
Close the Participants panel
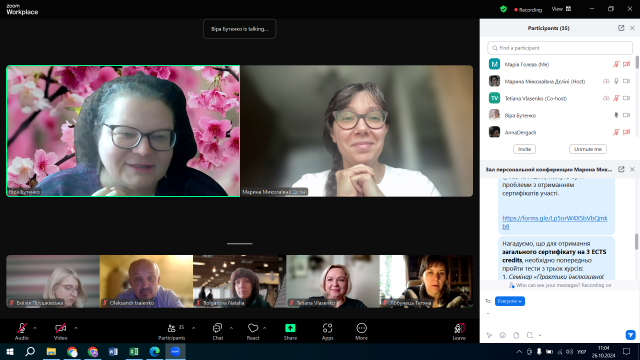[632, 28]
